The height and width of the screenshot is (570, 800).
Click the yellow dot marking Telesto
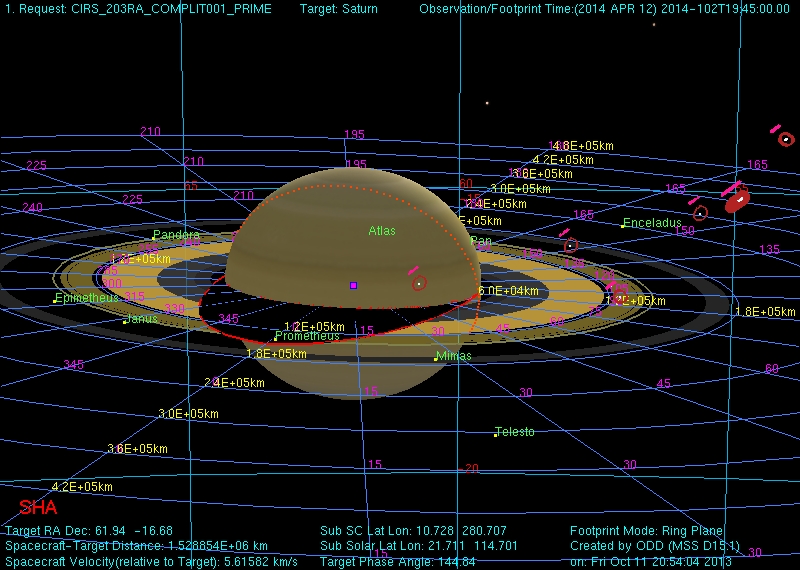click(495, 435)
